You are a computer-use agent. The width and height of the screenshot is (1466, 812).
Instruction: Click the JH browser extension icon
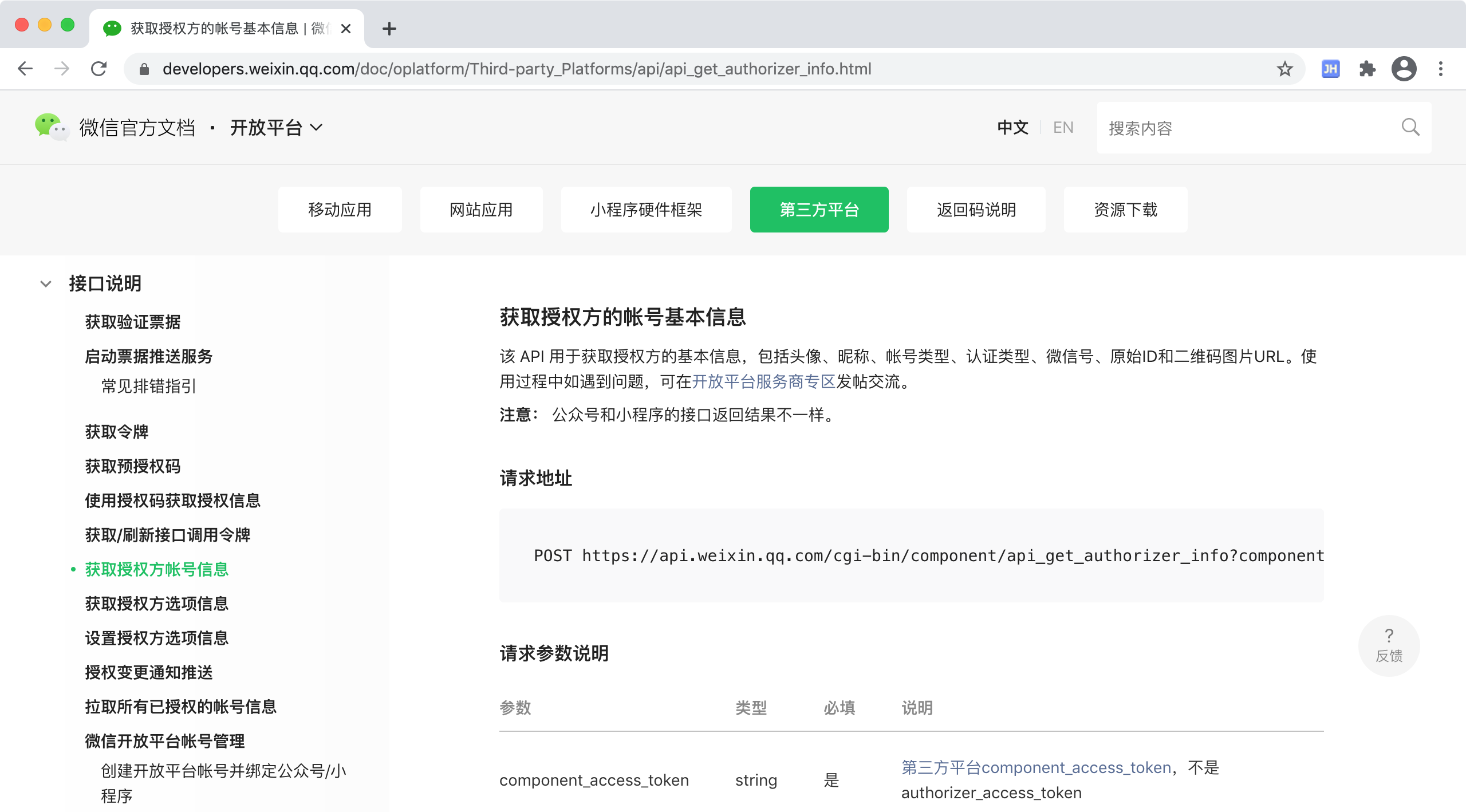point(1330,69)
